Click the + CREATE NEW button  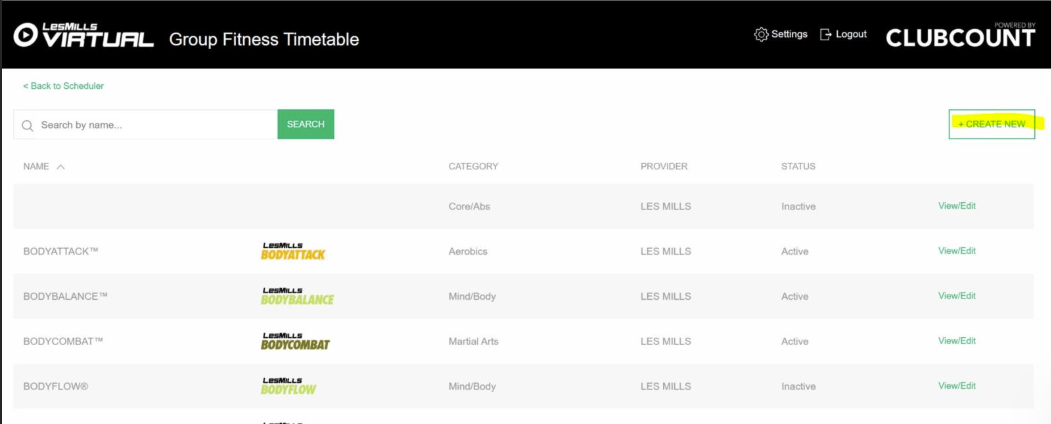[x=991, y=124]
